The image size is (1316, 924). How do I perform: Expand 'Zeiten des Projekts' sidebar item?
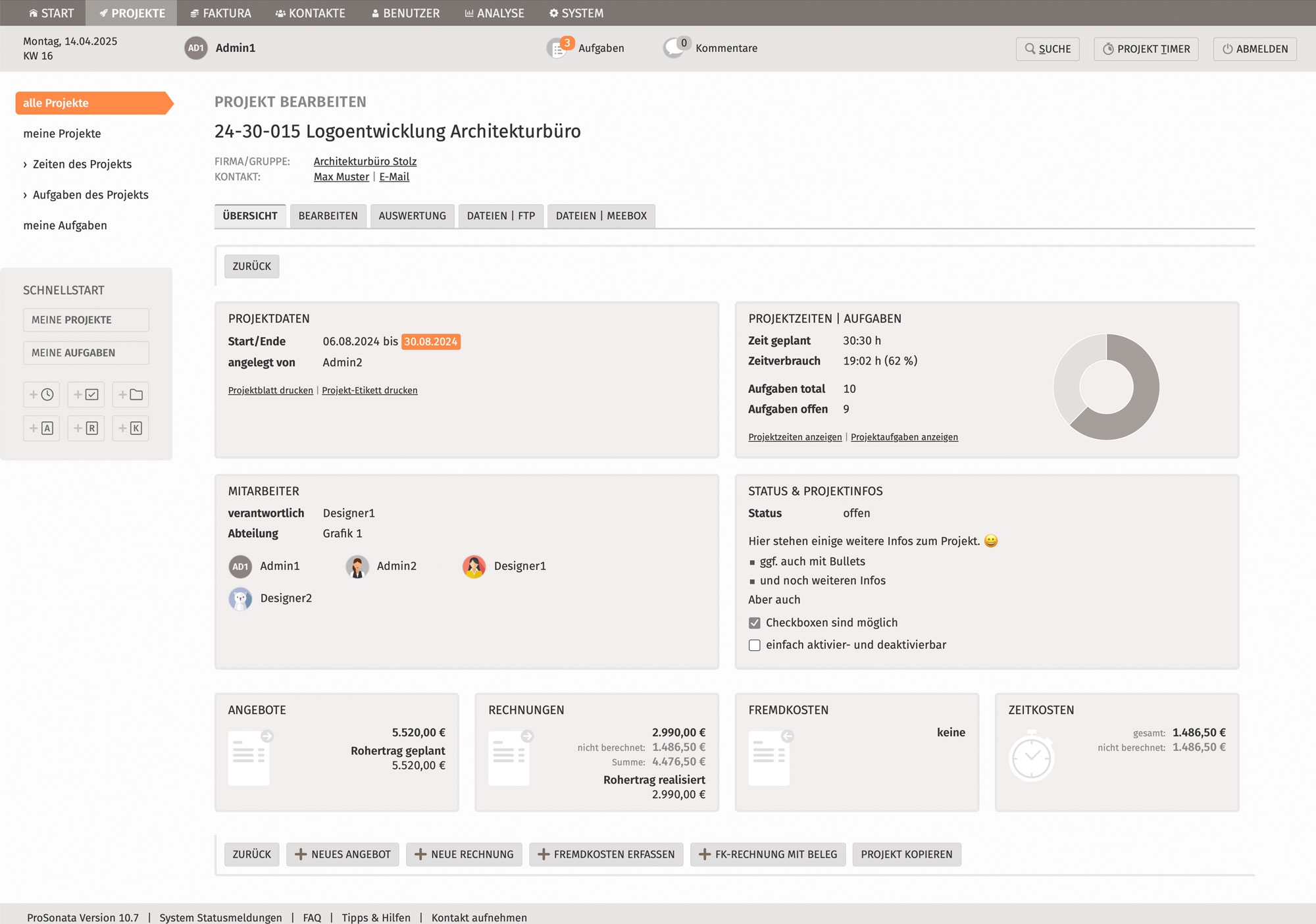pos(82,164)
